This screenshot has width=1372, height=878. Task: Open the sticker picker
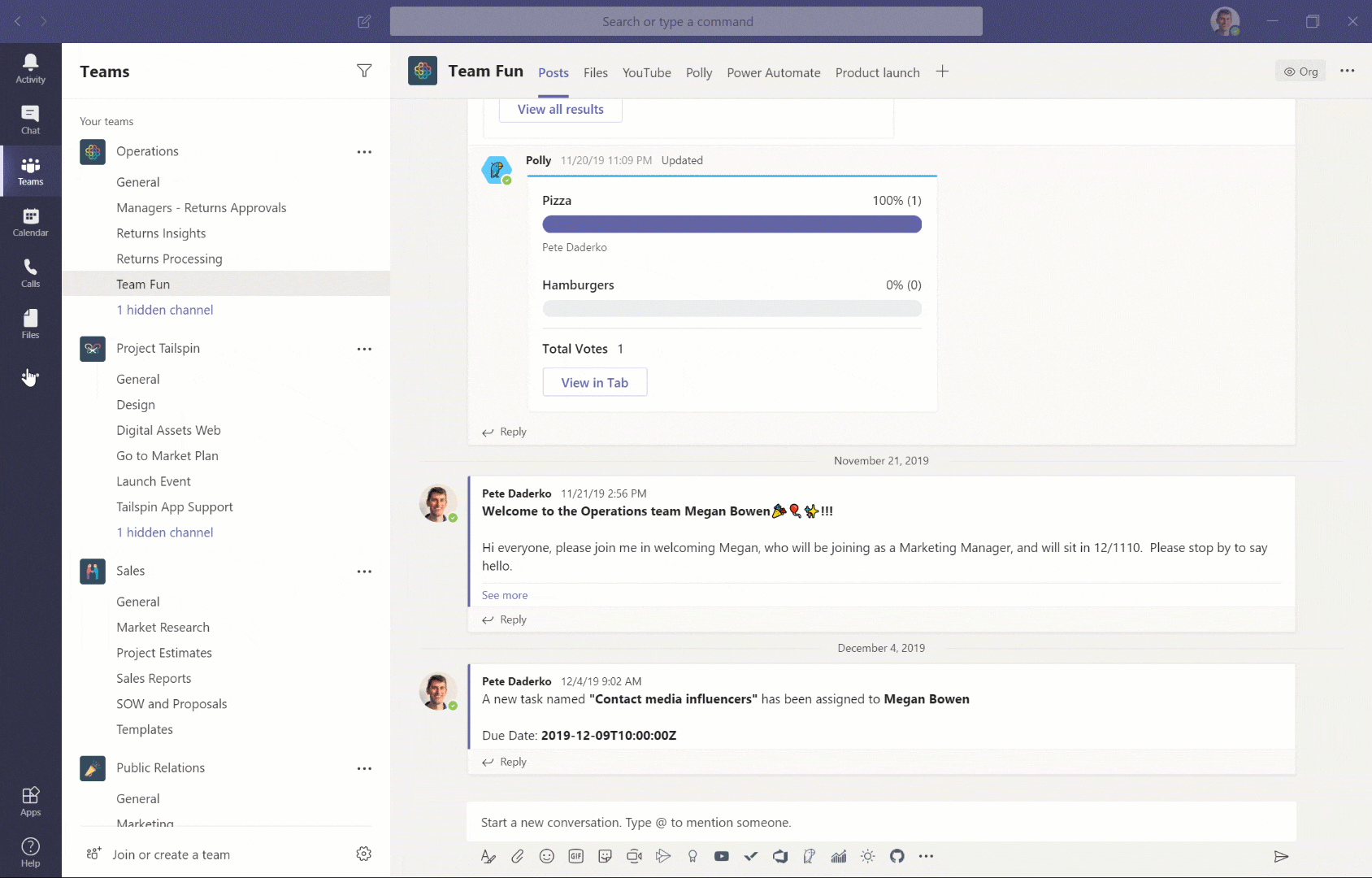[x=605, y=856]
